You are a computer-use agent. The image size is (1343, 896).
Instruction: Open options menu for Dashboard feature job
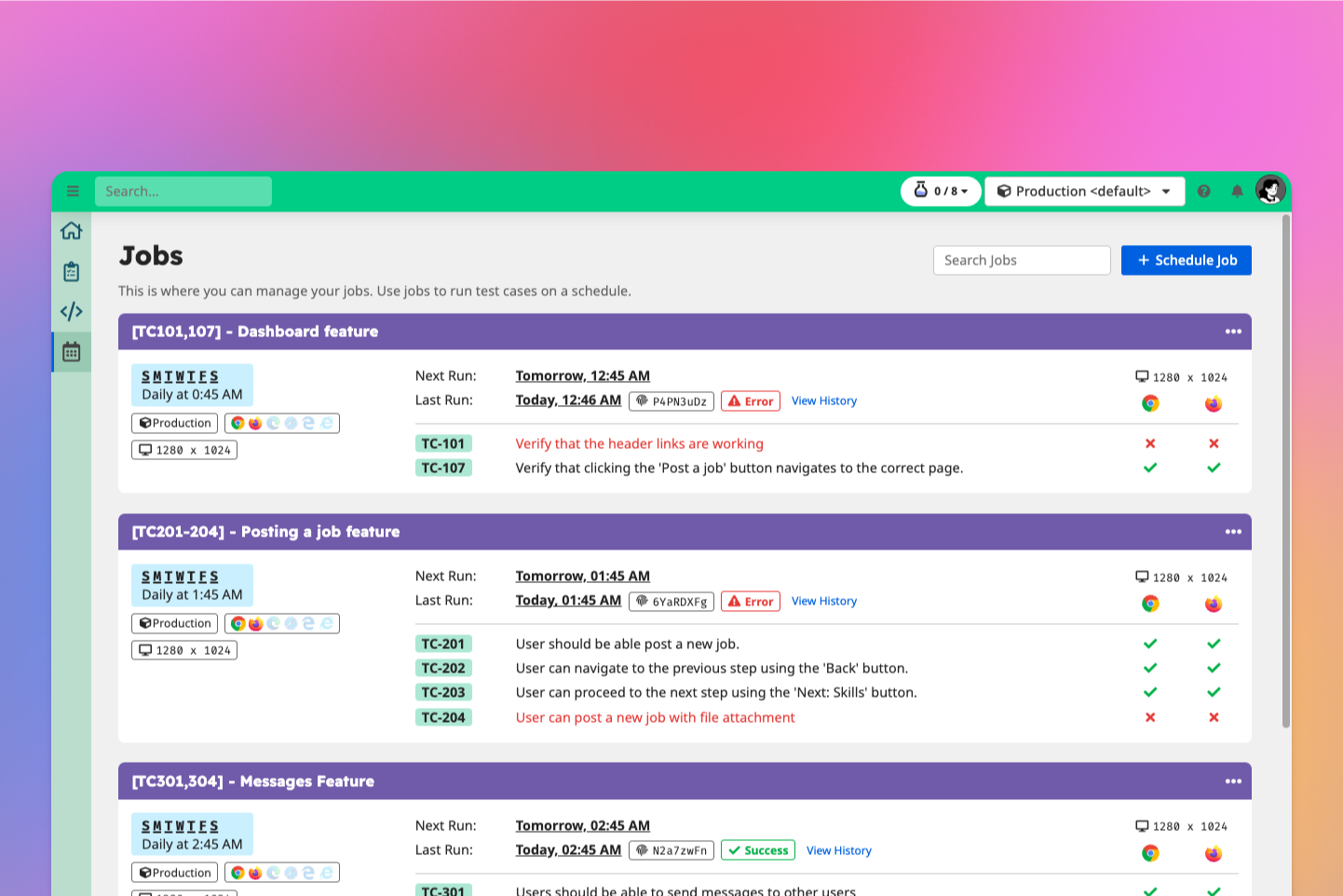pos(1233,332)
